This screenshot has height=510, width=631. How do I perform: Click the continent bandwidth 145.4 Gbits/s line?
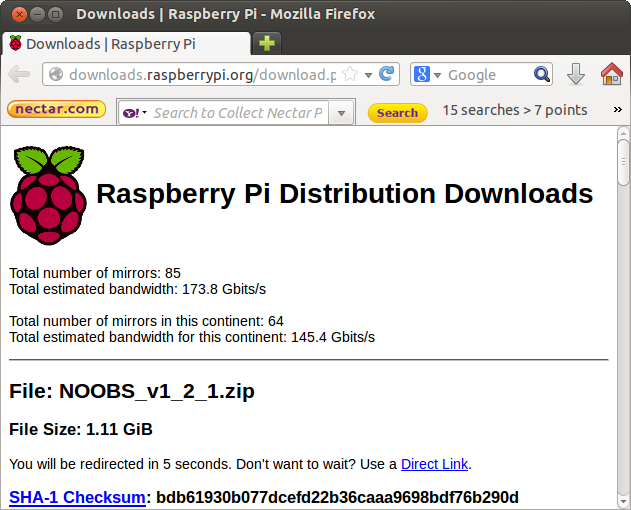click(192, 337)
